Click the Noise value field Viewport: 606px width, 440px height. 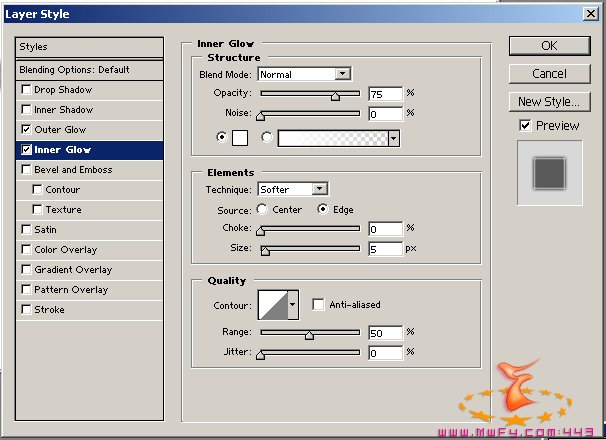(x=385, y=114)
